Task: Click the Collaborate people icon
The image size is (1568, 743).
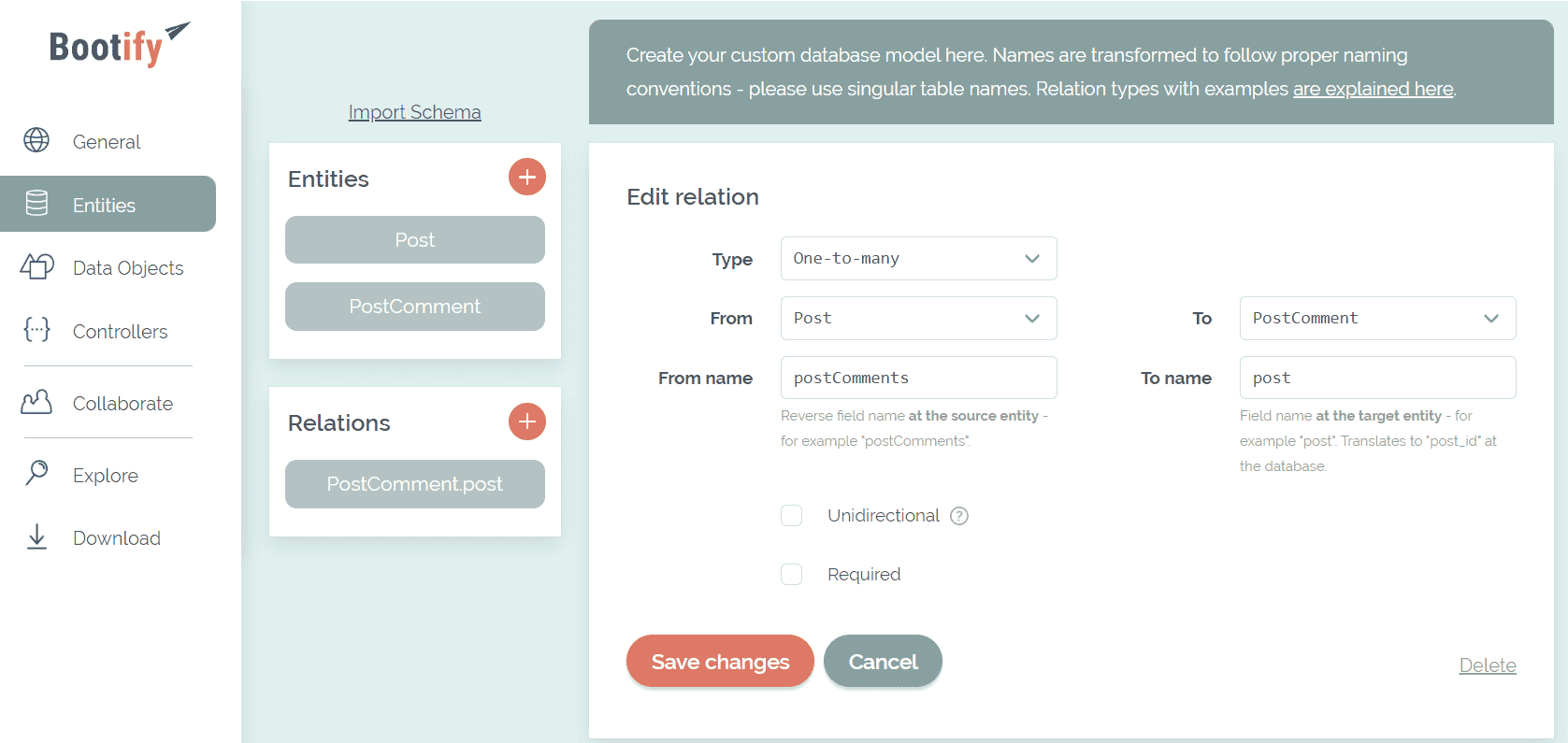Action: pos(36,403)
